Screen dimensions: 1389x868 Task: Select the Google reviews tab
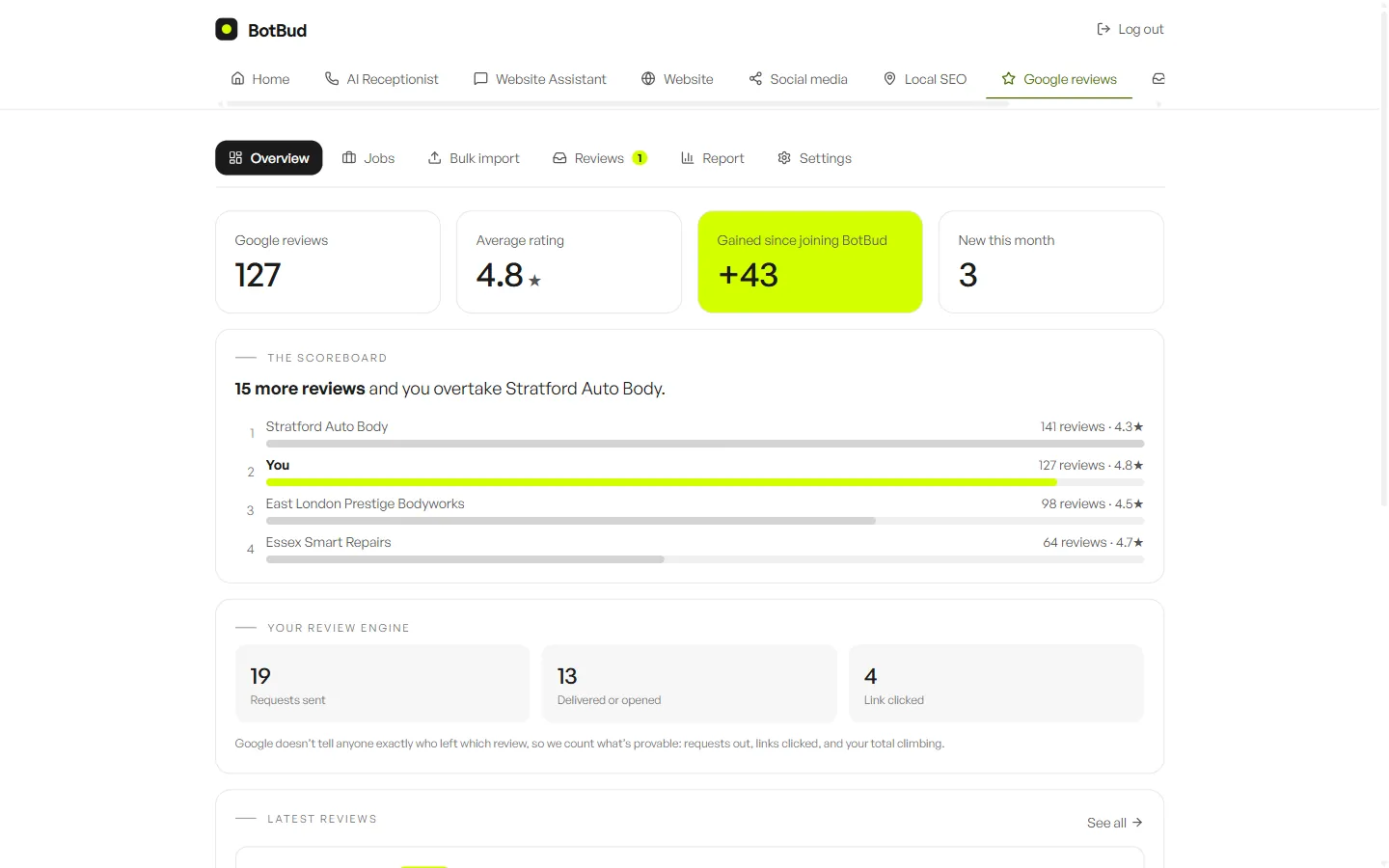[1059, 79]
